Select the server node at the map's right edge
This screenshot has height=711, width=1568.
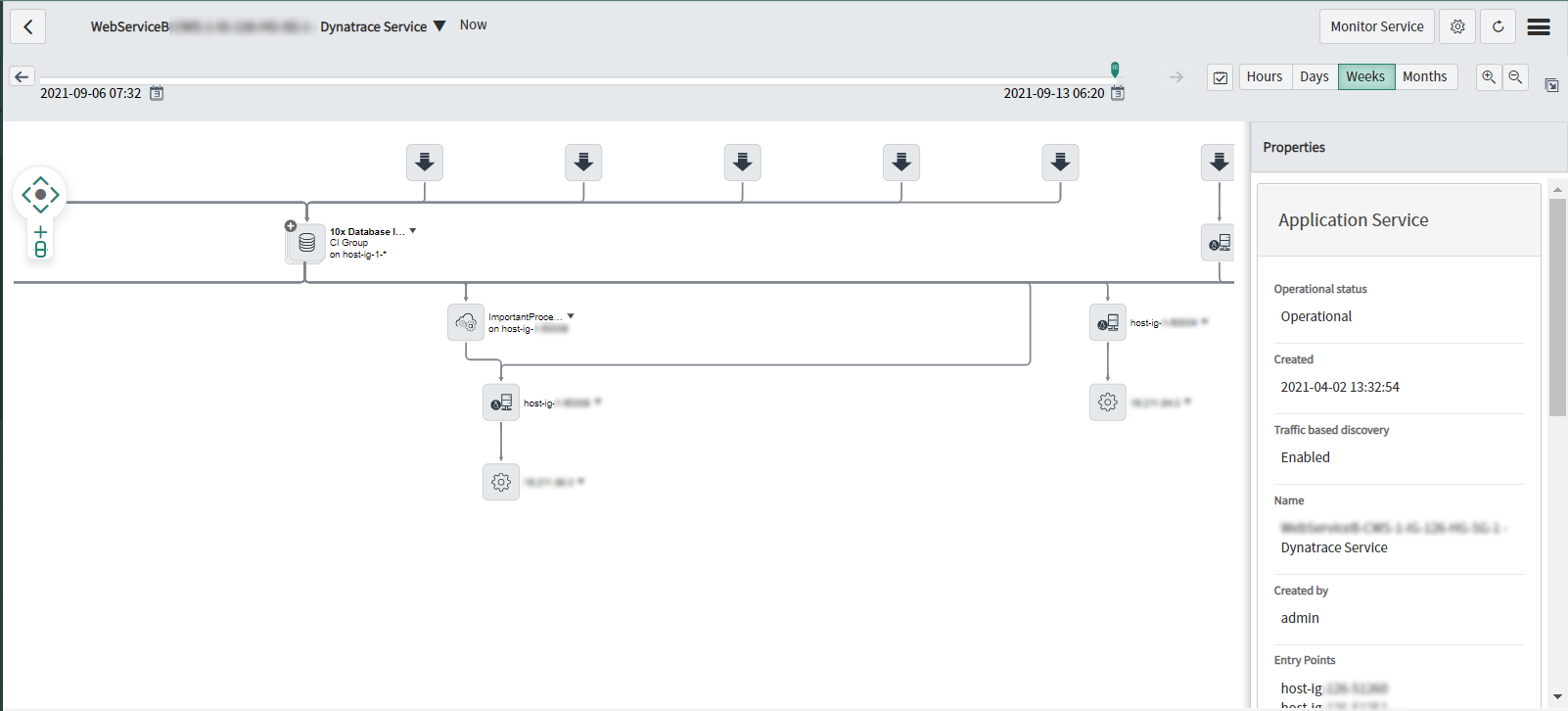click(1219, 243)
